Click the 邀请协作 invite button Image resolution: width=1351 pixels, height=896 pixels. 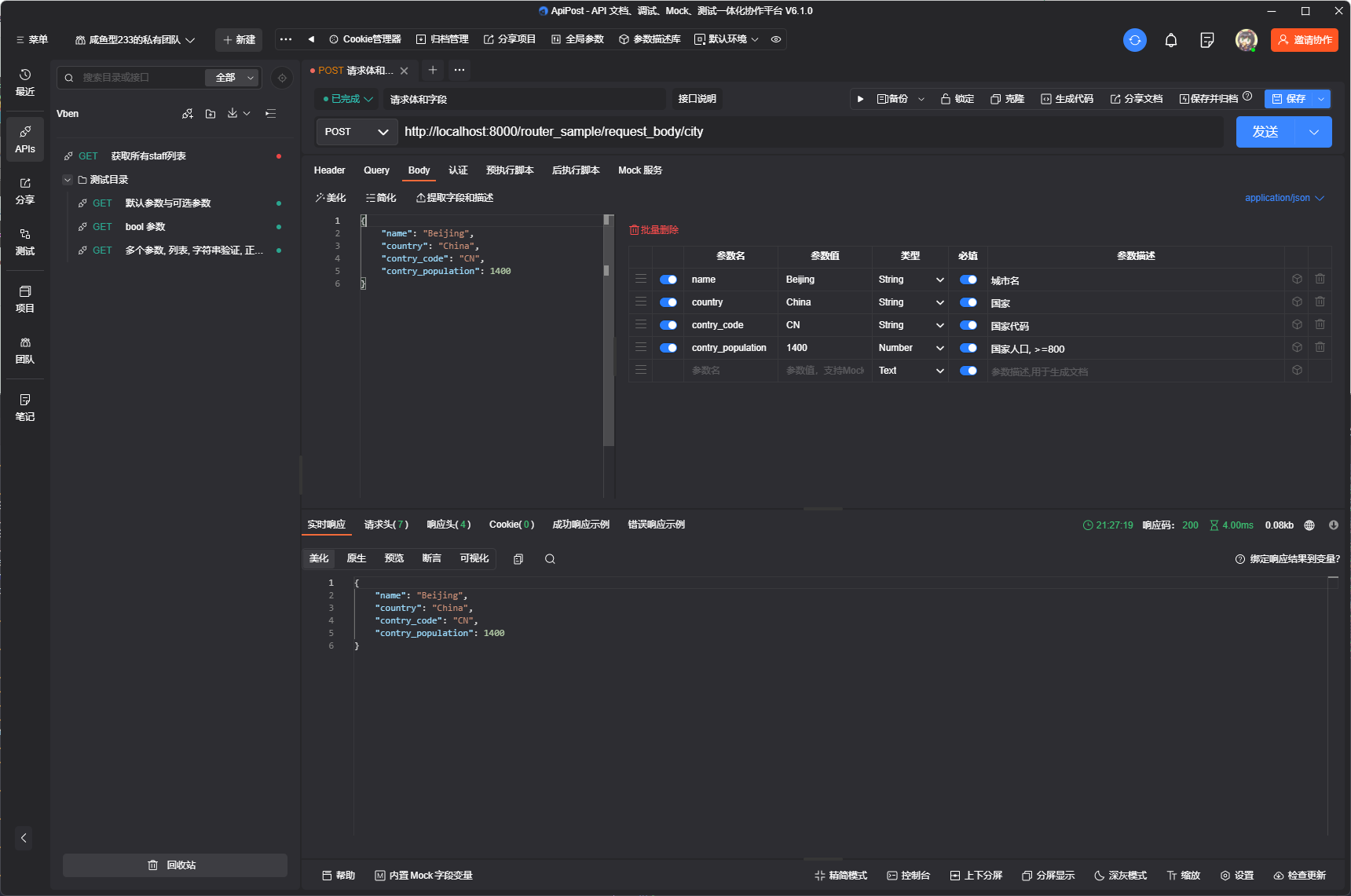point(1305,40)
